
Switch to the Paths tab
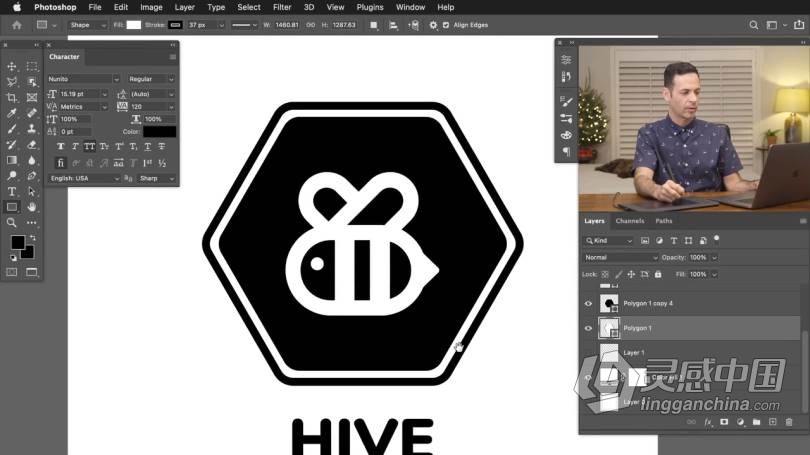click(664, 221)
